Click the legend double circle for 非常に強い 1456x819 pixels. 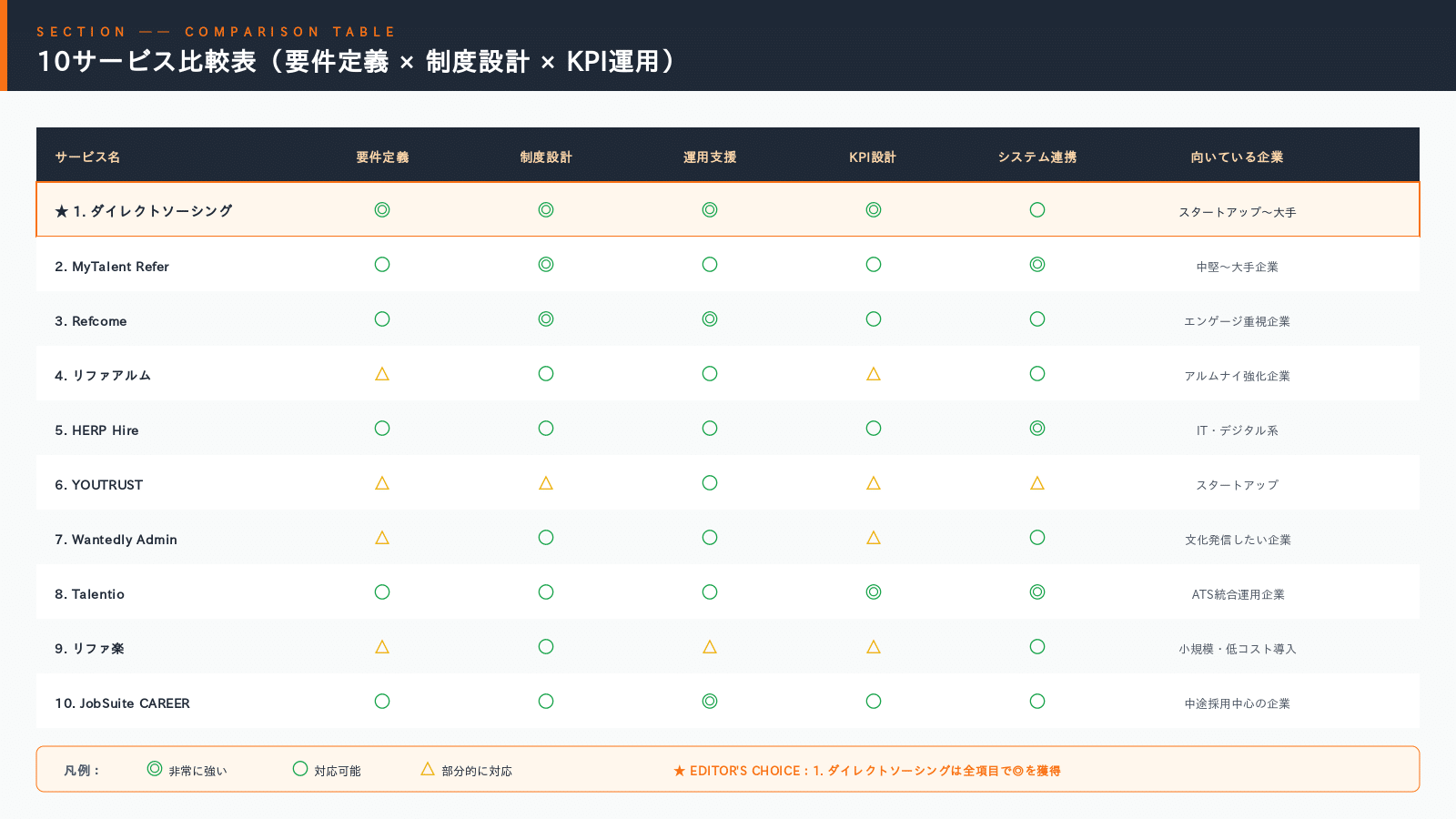pyautogui.click(x=155, y=769)
